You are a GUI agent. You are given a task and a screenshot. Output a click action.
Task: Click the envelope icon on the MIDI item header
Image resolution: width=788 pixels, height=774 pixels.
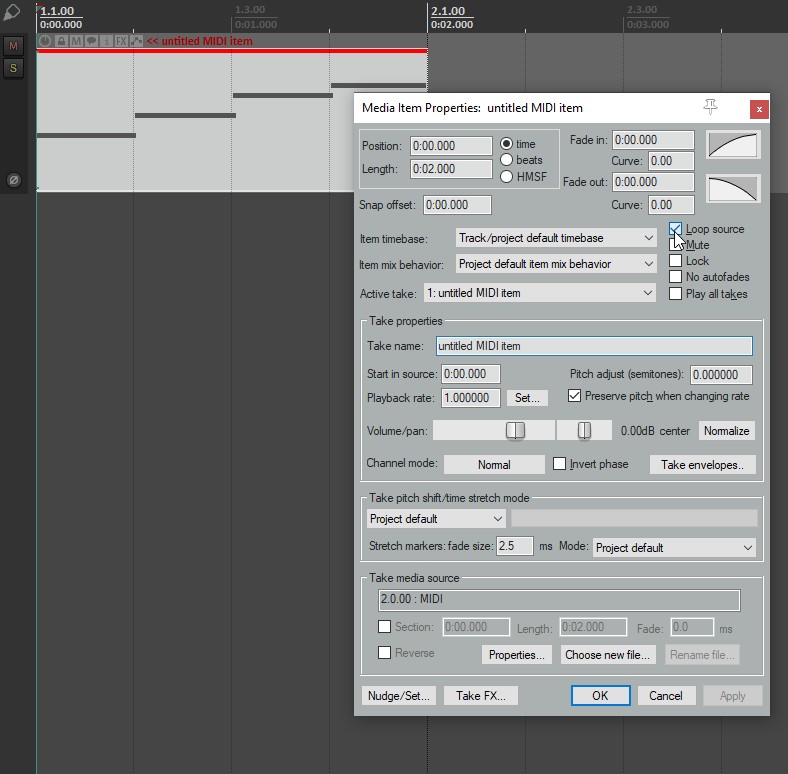coord(136,41)
